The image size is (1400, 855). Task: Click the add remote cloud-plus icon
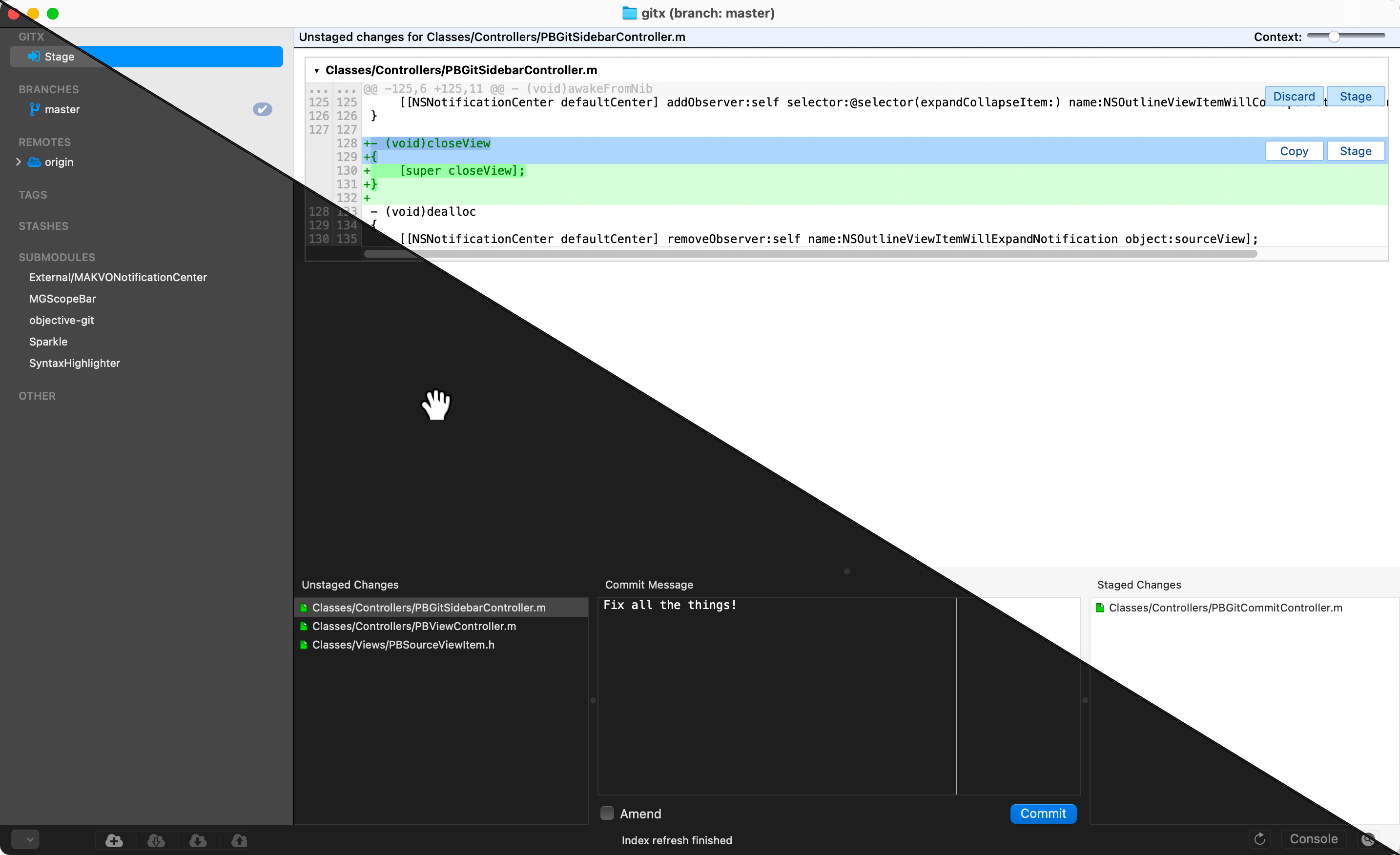click(114, 840)
